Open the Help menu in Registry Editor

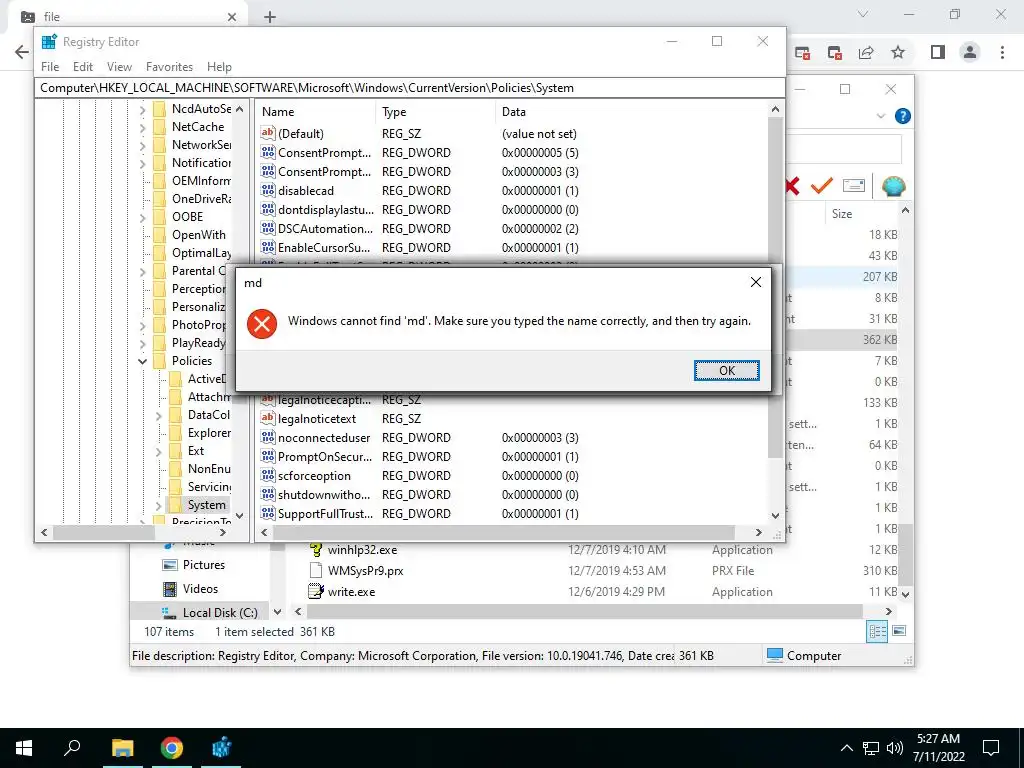click(x=219, y=67)
